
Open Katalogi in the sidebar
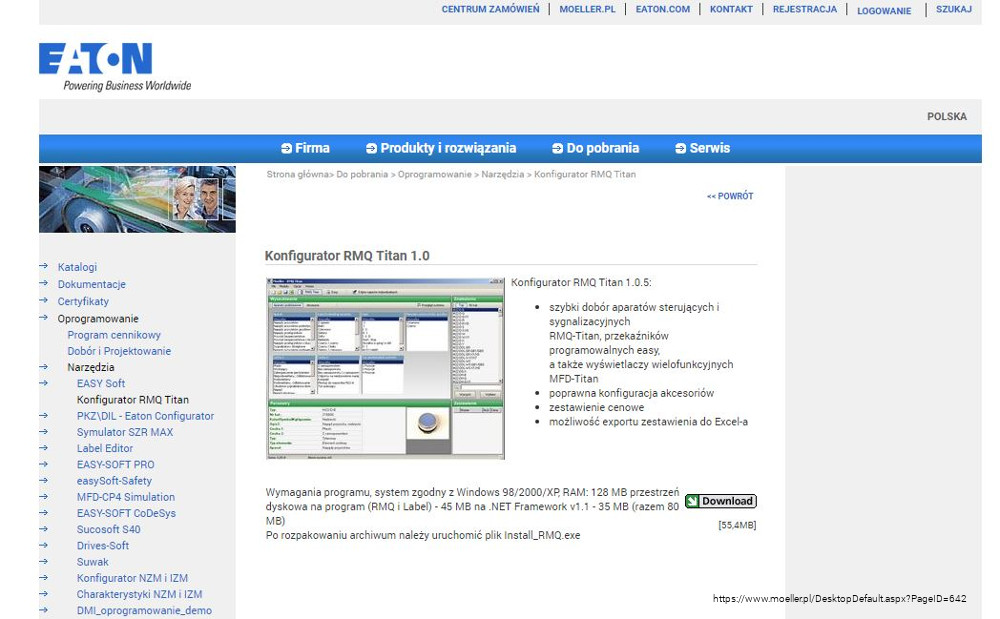click(x=77, y=267)
